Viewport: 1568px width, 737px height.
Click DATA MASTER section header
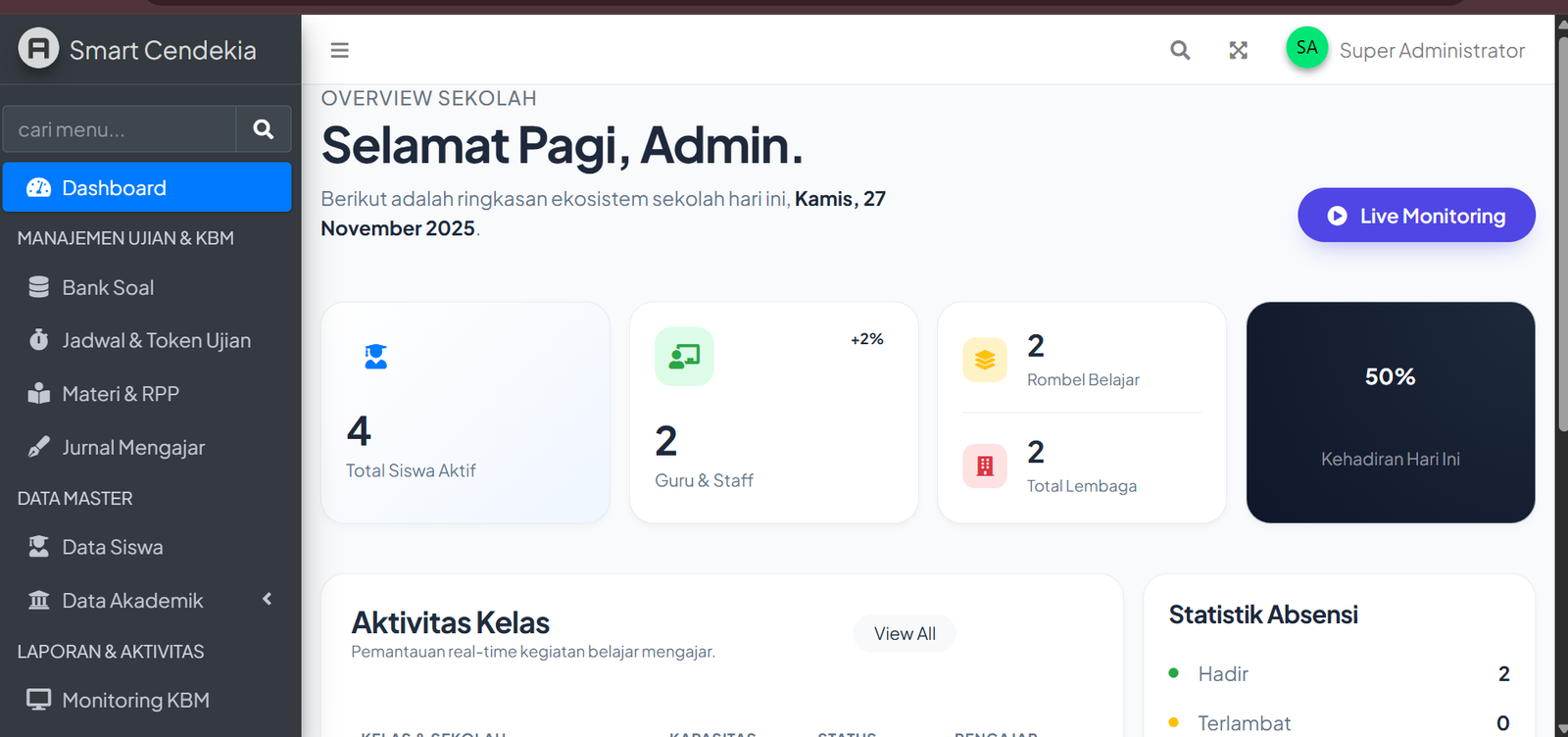74,498
